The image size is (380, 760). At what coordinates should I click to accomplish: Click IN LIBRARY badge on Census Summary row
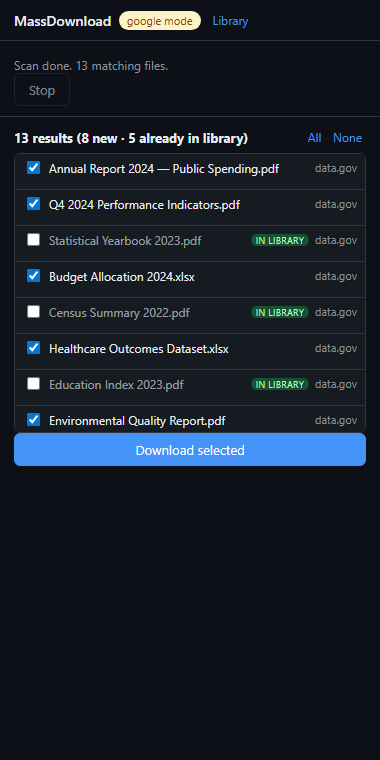click(x=280, y=313)
